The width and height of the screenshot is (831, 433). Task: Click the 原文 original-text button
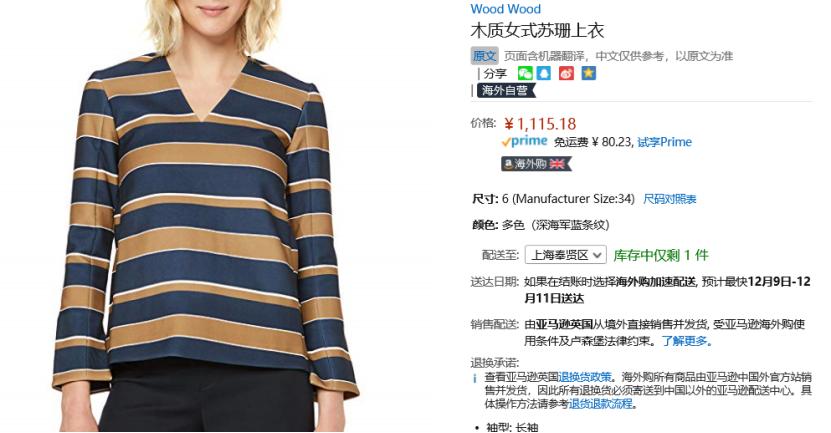coord(484,56)
